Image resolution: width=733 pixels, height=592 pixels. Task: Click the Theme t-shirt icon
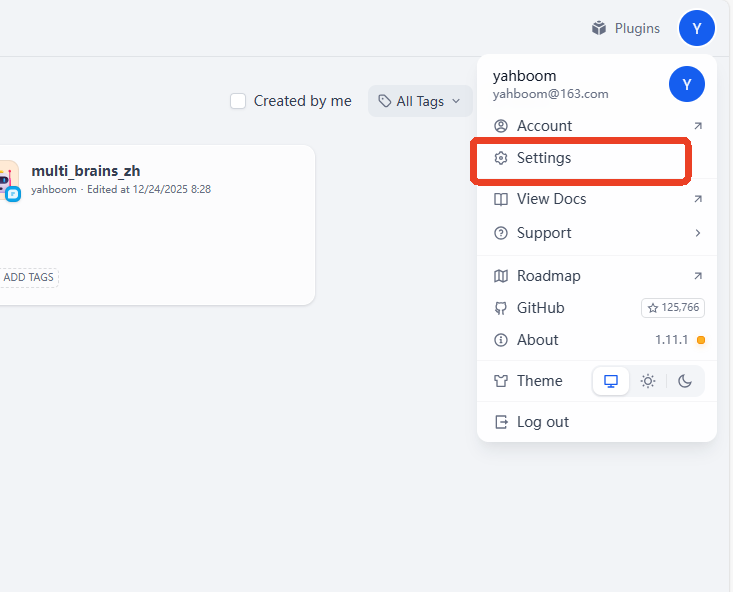(x=501, y=381)
